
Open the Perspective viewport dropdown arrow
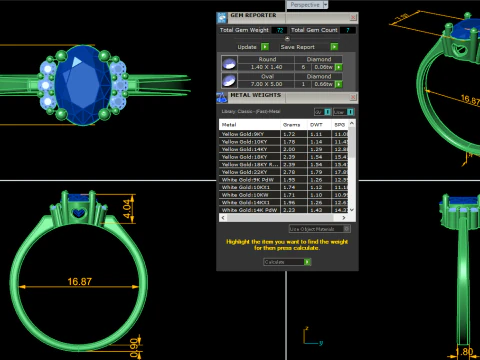pos(325,5)
